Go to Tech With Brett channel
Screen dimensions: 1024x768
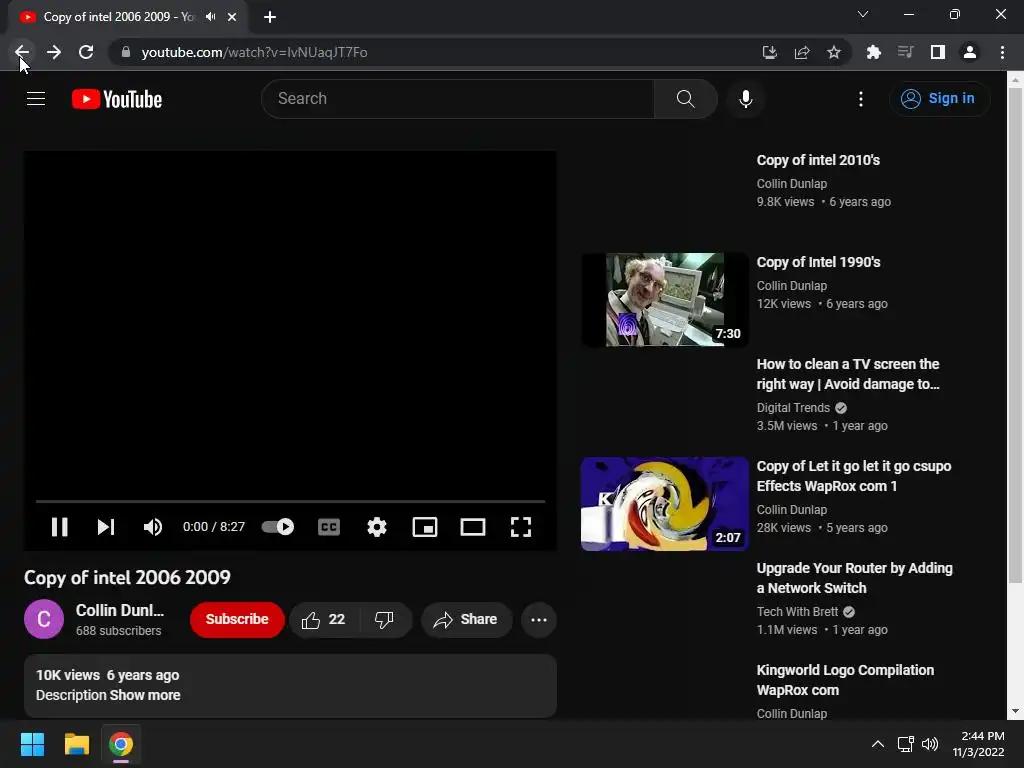click(x=797, y=612)
